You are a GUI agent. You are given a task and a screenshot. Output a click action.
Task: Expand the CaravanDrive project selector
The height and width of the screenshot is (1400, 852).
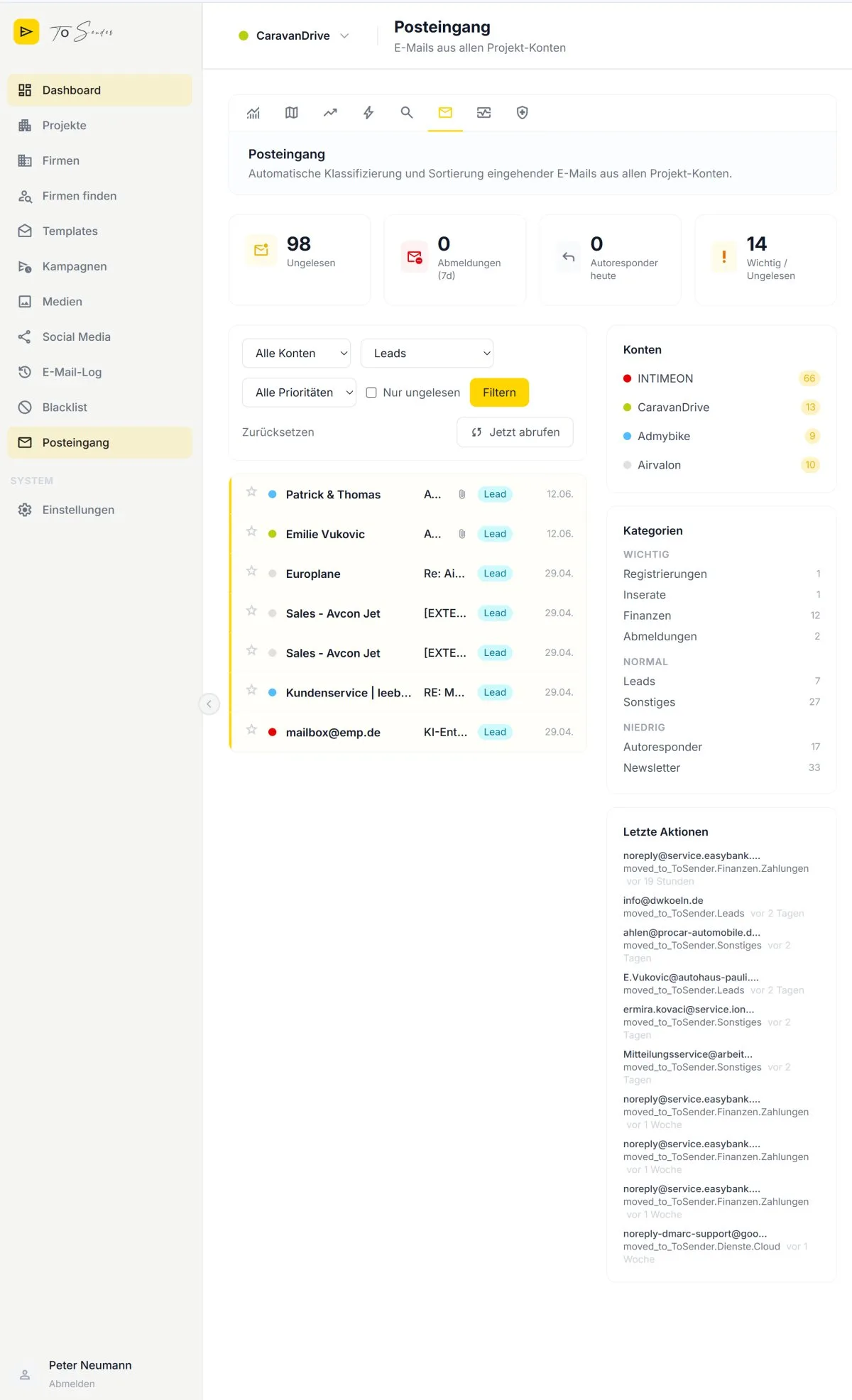294,35
